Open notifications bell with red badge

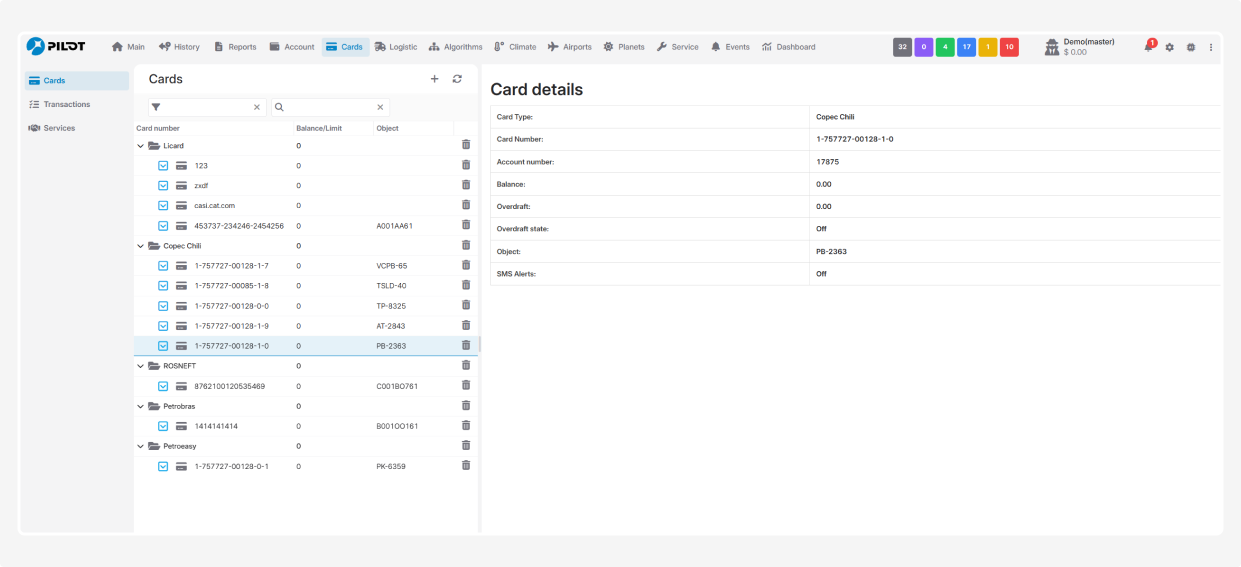pos(1148,47)
